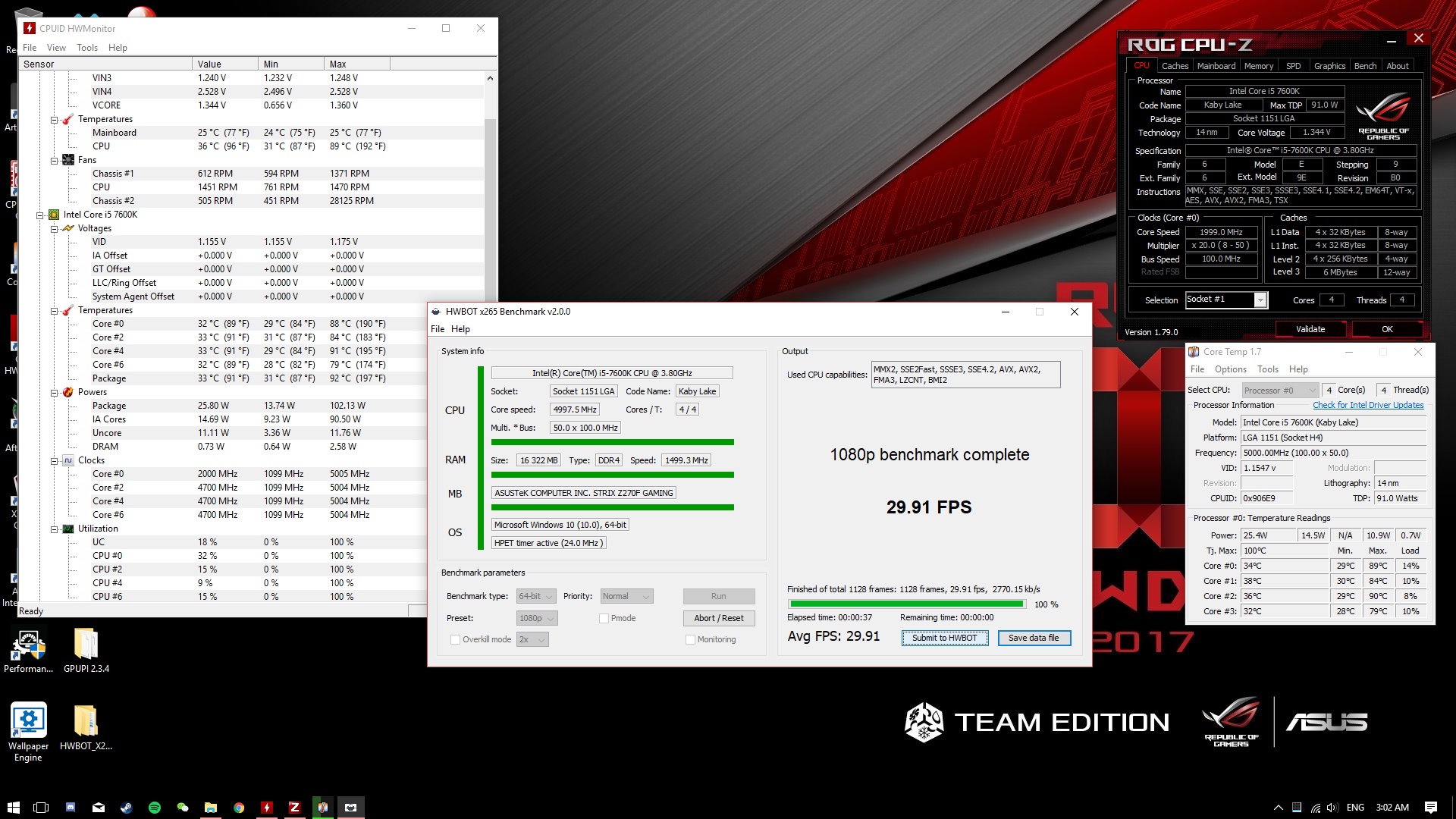
Task: Switch to the Memory tab in CPU-Z
Action: [x=1259, y=66]
